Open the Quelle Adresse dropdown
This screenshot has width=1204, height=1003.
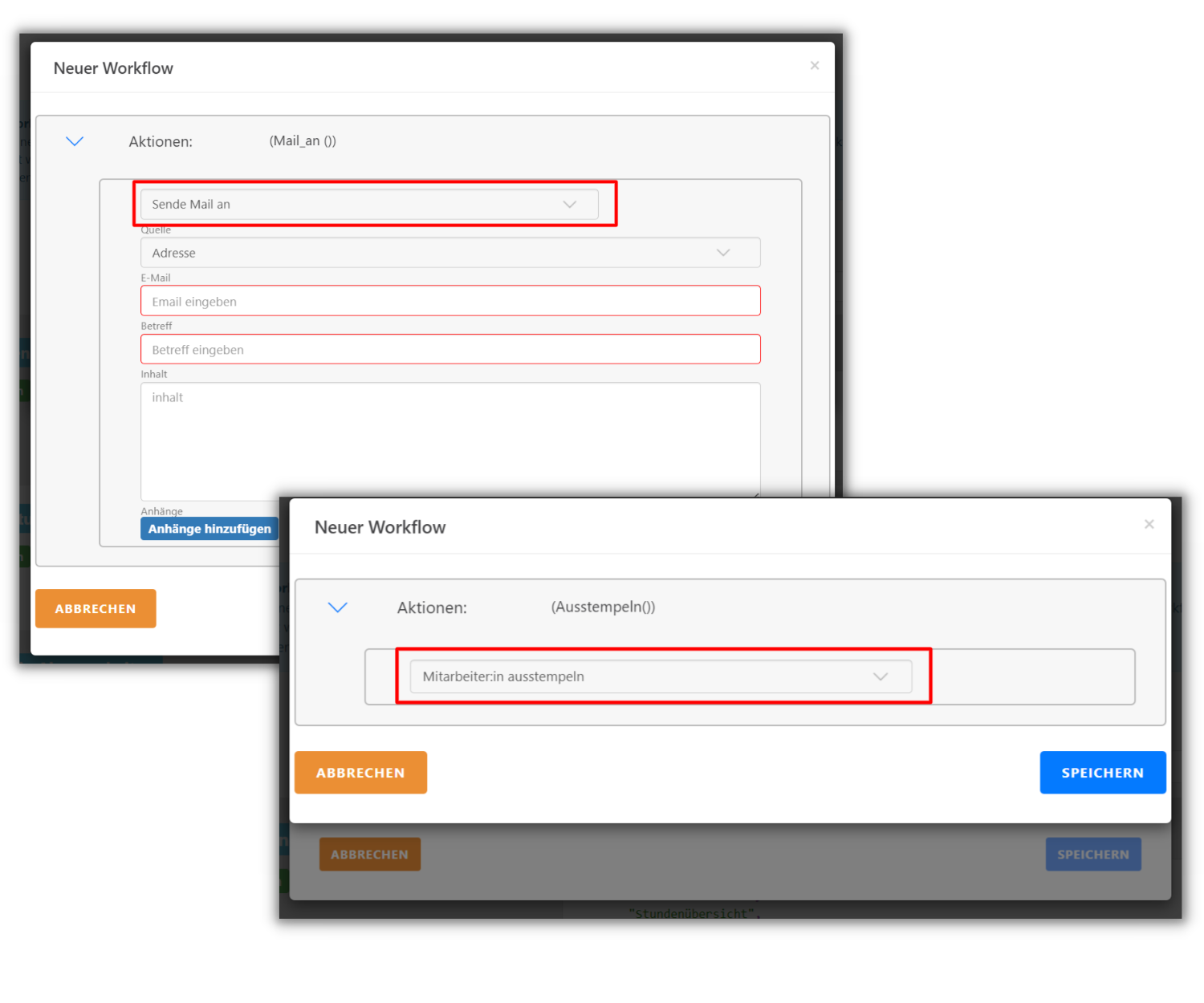(449, 252)
